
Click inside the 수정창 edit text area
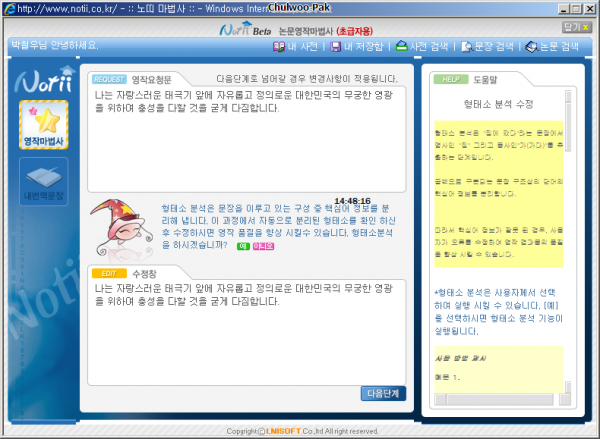[246, 333]
